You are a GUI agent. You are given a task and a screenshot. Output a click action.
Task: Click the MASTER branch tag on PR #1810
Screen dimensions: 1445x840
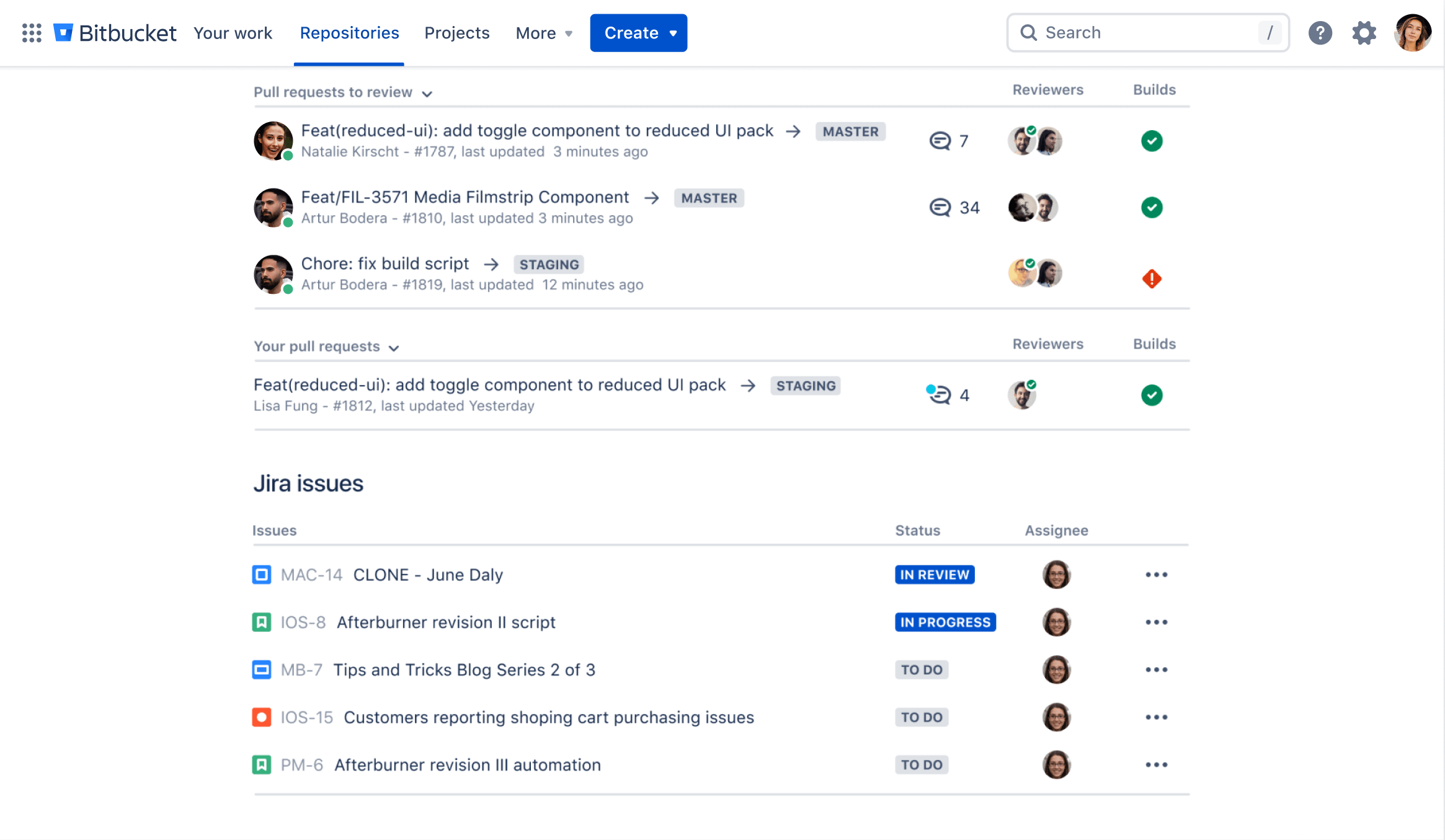709,198
